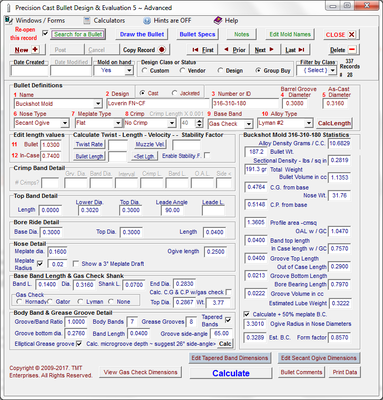Image resolution: width=383 pixels, height=400 pixels.
Task: Click Draw the Bullet button
Action: click(x=142, y=34)
